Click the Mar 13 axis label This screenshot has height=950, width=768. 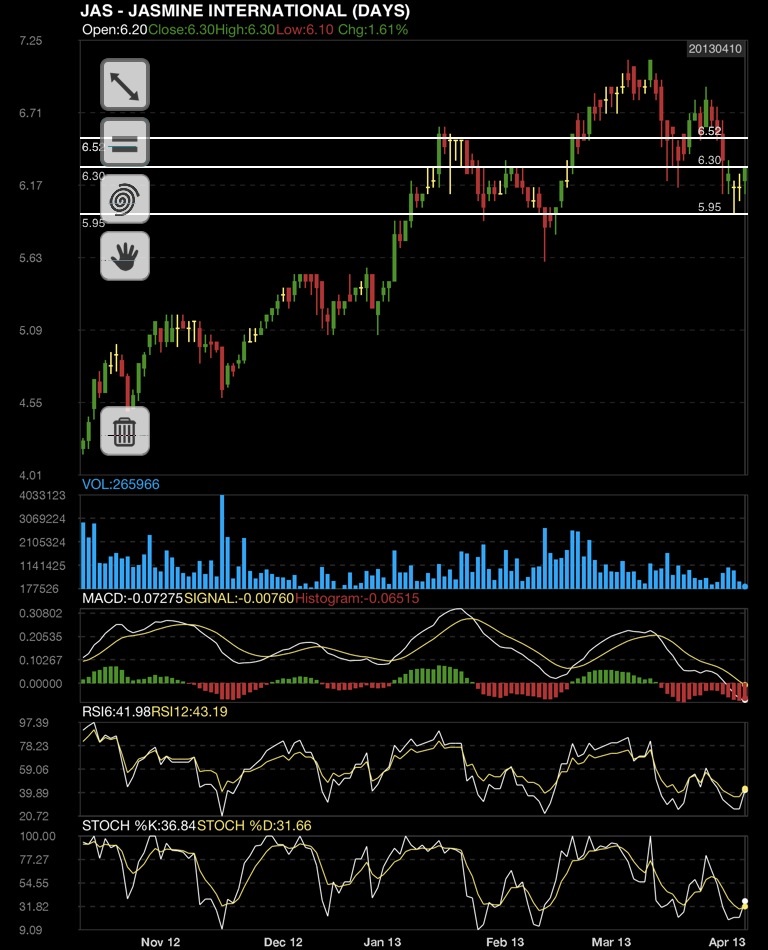(x=611, y=942)
